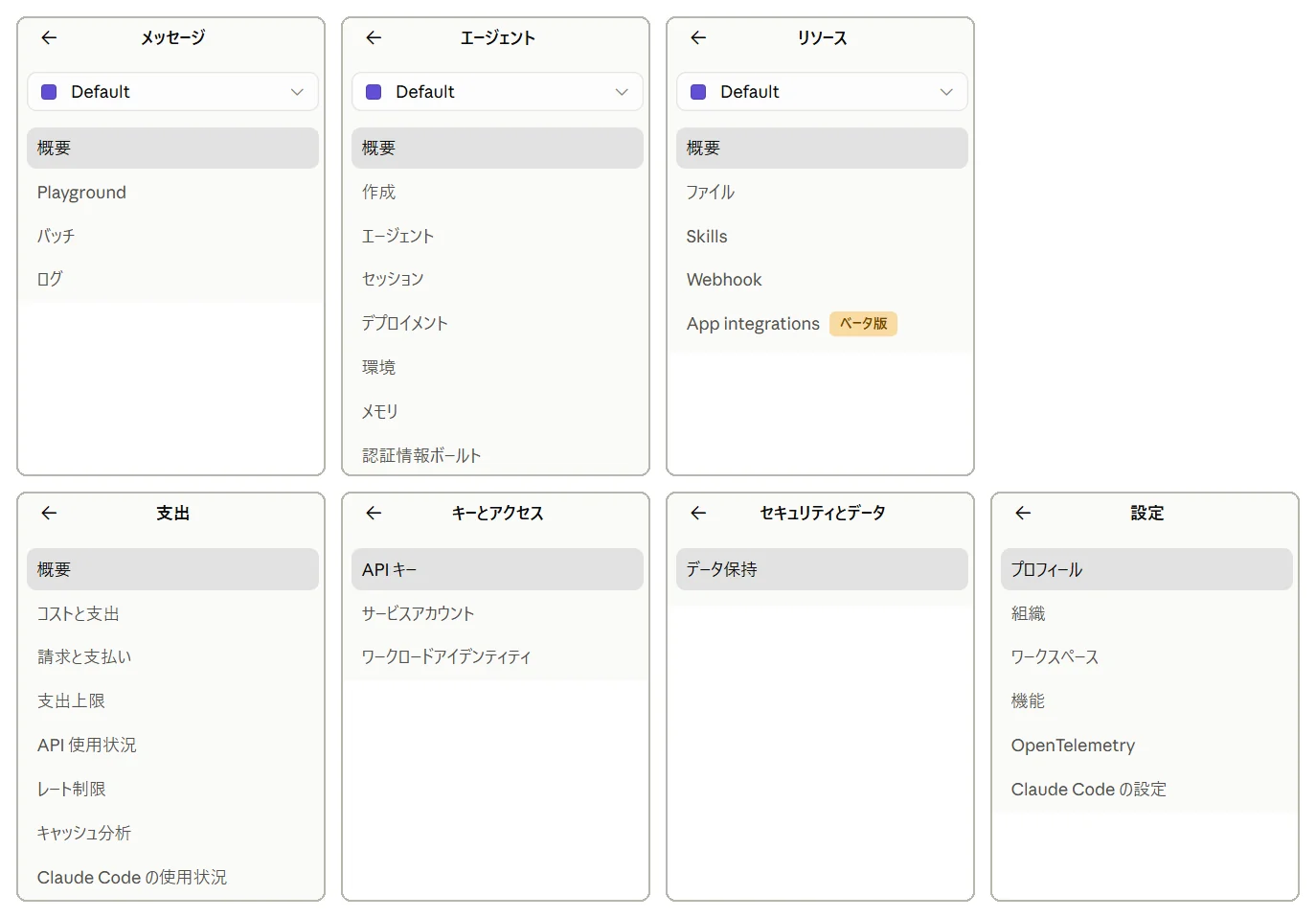Click back arrow in リソース panel
The width and height of the screenshot is (1316, 918).
[698, 37]
